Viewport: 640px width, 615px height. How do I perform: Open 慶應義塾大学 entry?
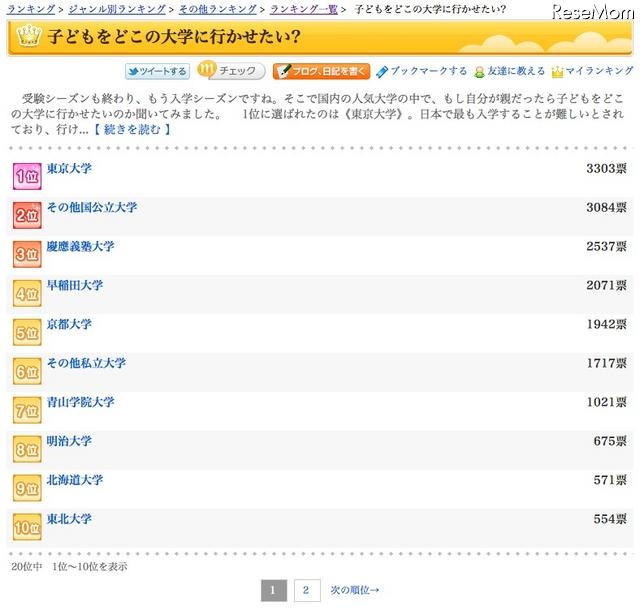(x=80, y=246)
